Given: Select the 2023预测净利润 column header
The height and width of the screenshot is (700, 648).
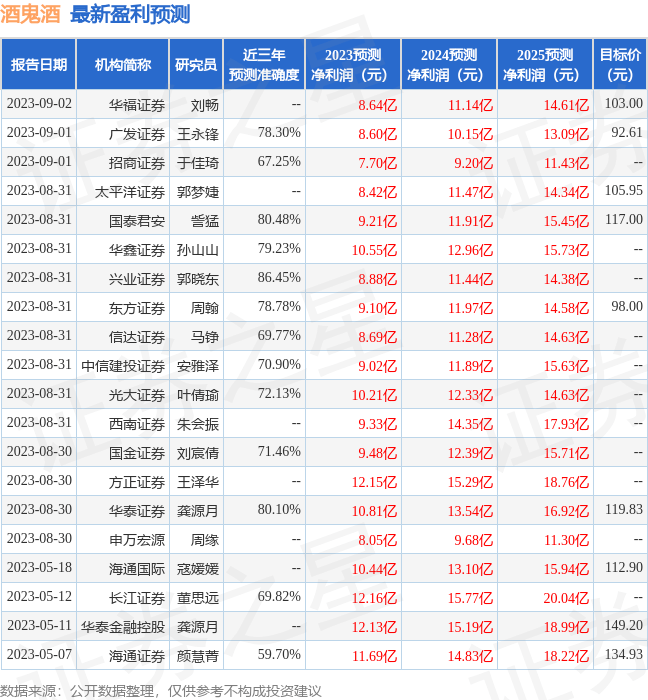Looking at the screenshot, I should point(353,65).
